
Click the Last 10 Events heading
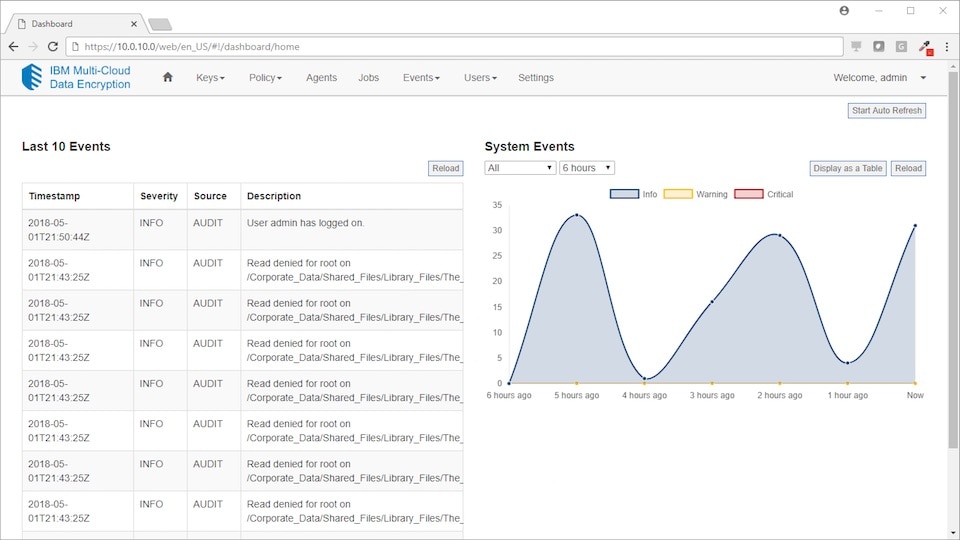66,146
